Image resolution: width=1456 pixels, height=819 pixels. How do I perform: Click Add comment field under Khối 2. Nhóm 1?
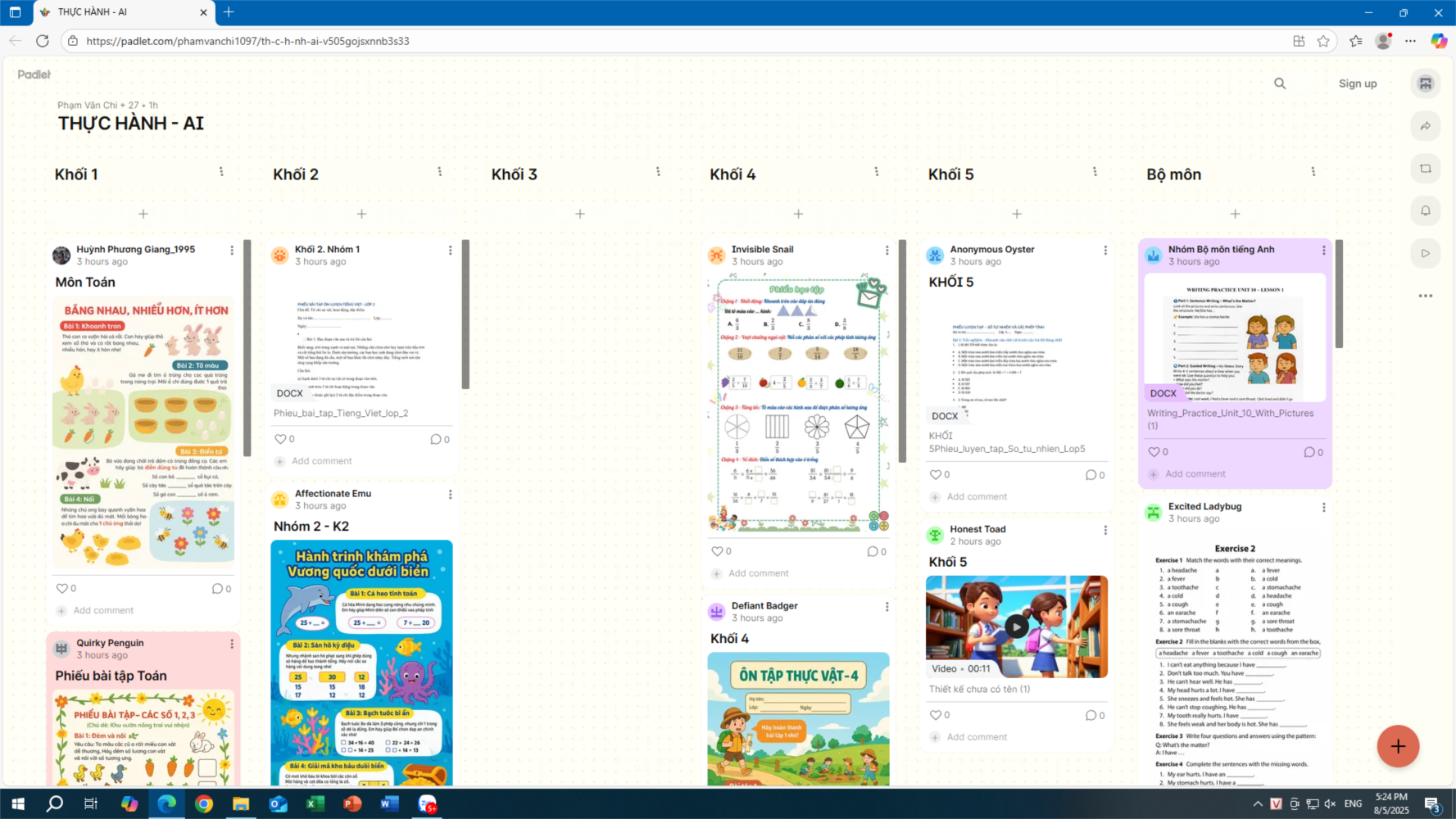pyautogui.click(x=322, y=461)
